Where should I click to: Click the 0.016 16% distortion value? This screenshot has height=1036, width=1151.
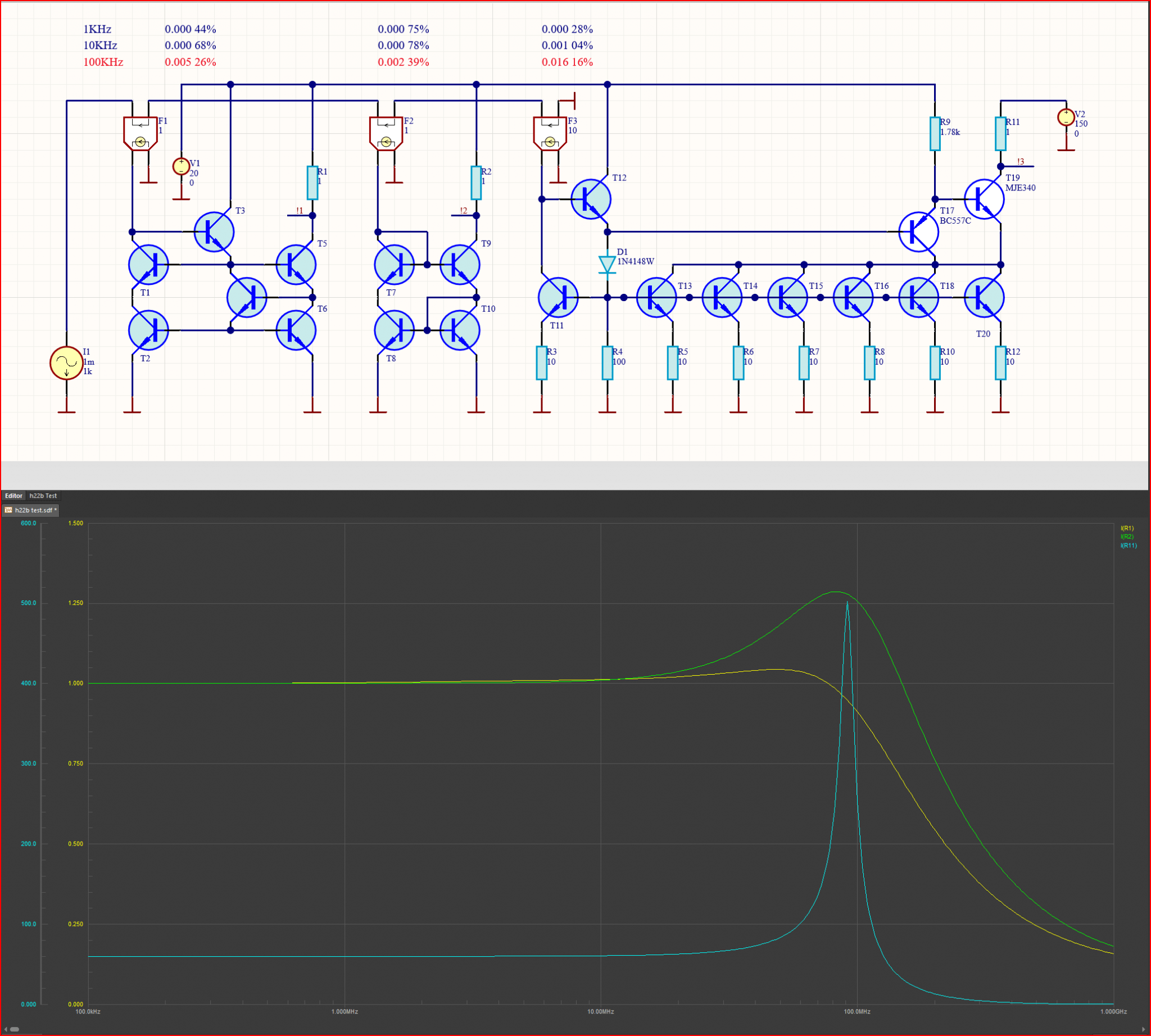[567, 62]
